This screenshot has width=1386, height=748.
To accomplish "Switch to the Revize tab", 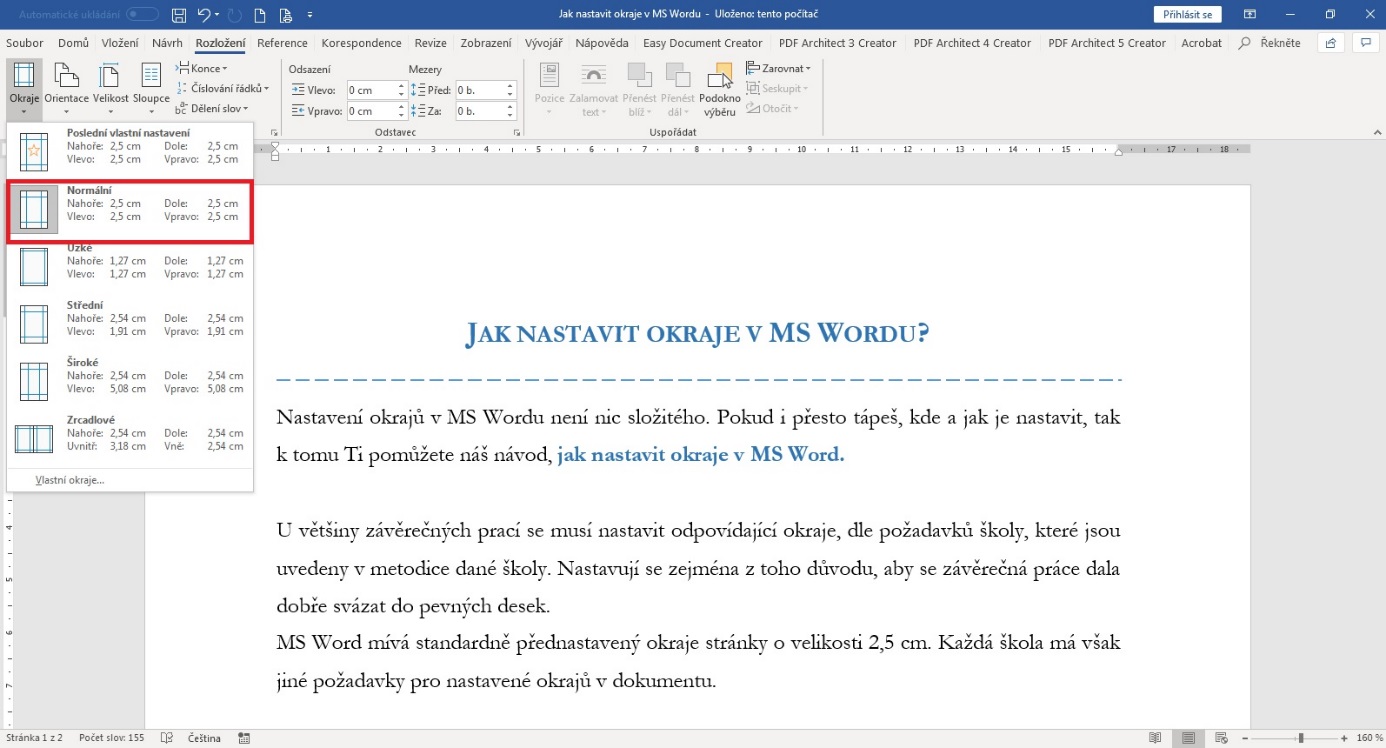I will 431,43.
